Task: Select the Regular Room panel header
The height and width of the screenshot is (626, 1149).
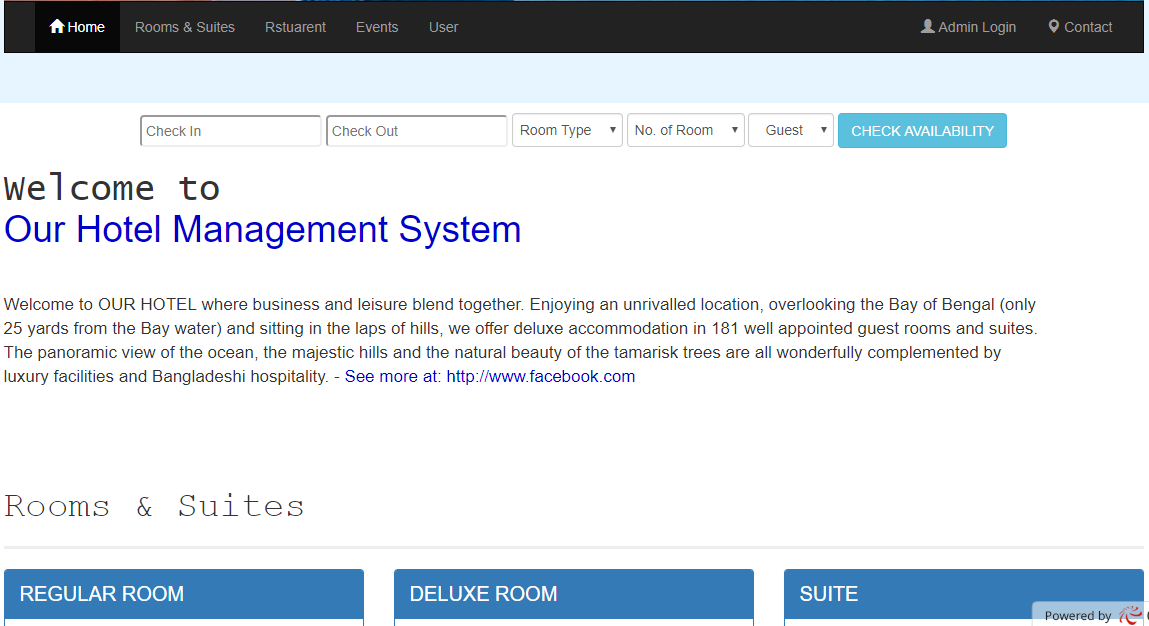Action: [183, 594]
